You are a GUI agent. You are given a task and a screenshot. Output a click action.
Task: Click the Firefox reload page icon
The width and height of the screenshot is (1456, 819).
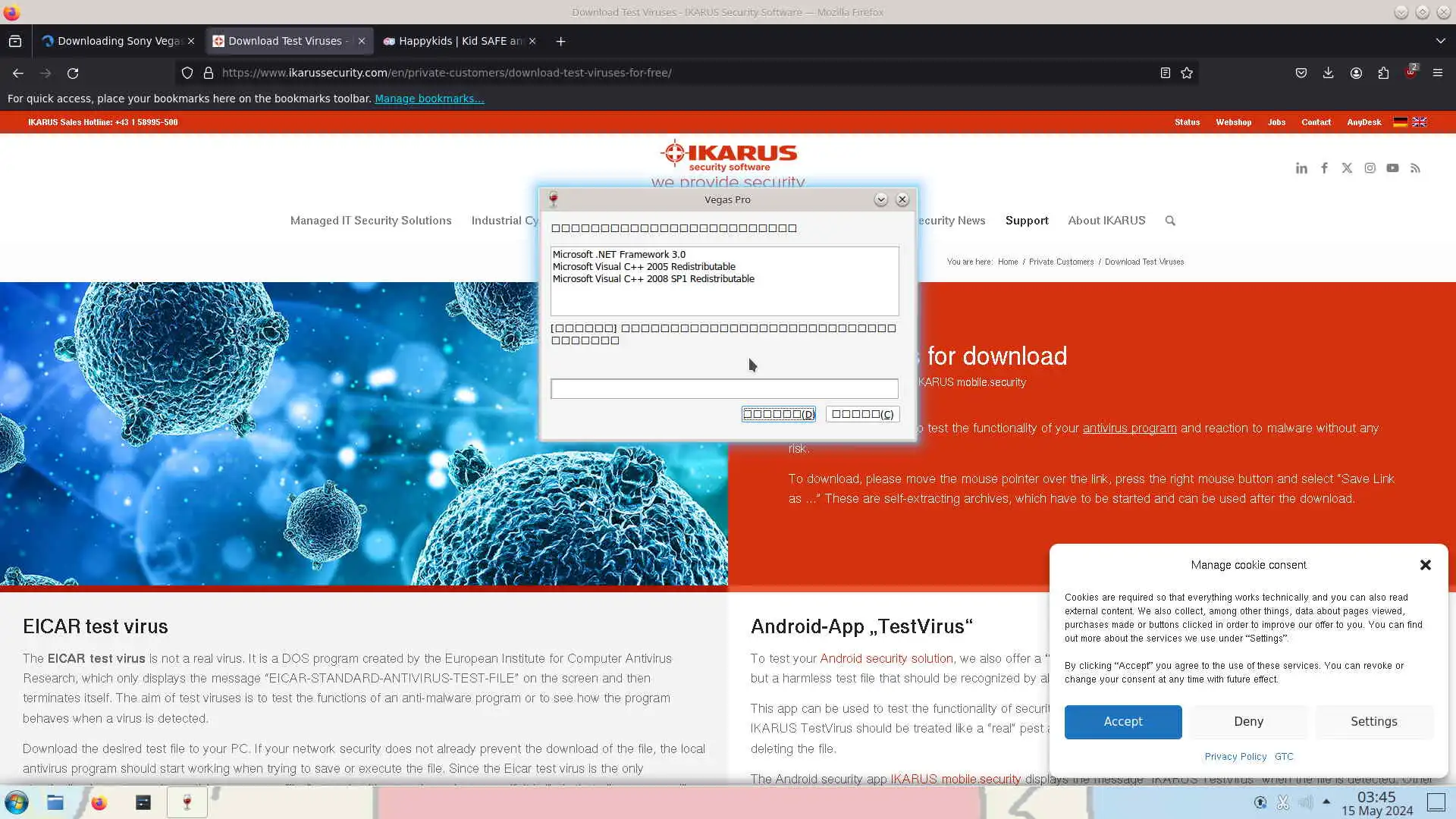point(73,73)
